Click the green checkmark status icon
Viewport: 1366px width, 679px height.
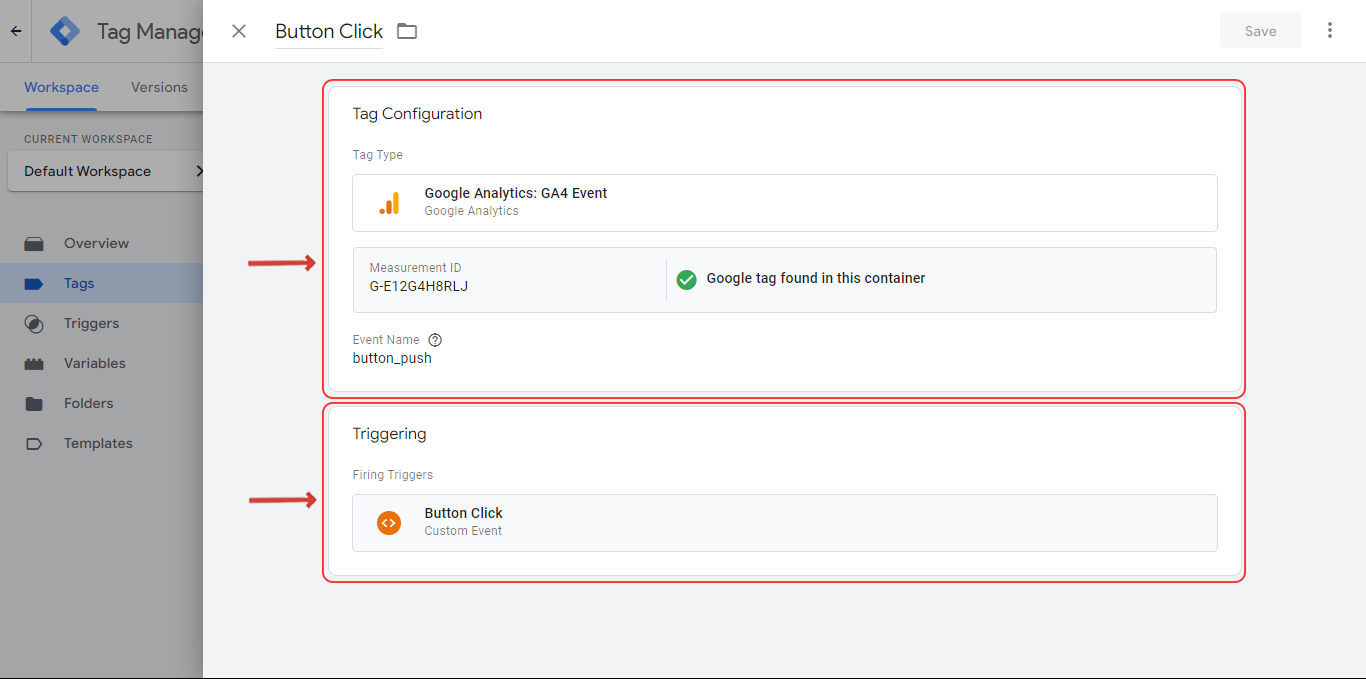click(686, 279)
